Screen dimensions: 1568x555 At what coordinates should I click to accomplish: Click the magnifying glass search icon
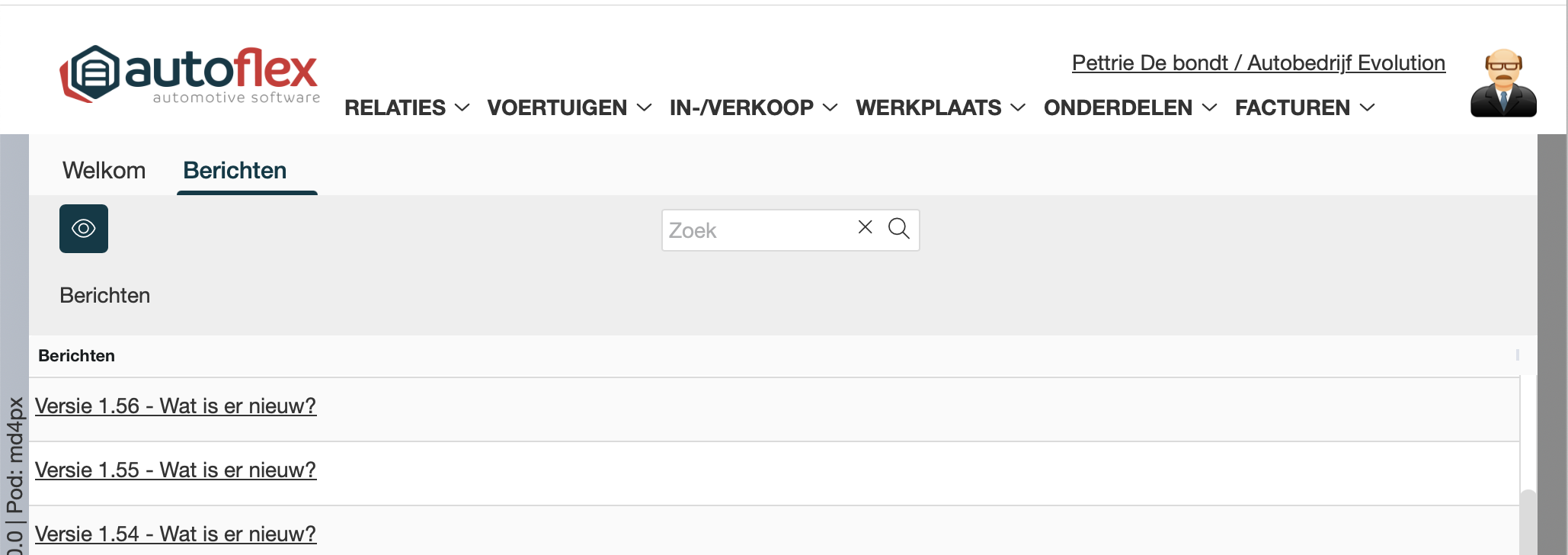[899, 229]
